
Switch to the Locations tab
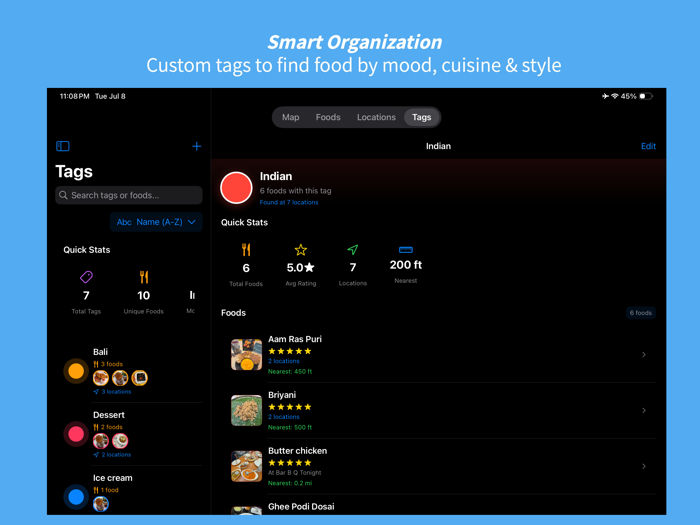tap(376, 117)
